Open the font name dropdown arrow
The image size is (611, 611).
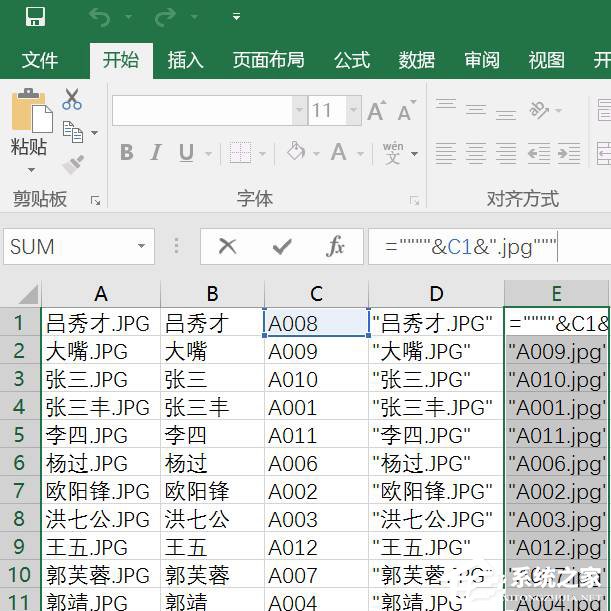point(300,111)
